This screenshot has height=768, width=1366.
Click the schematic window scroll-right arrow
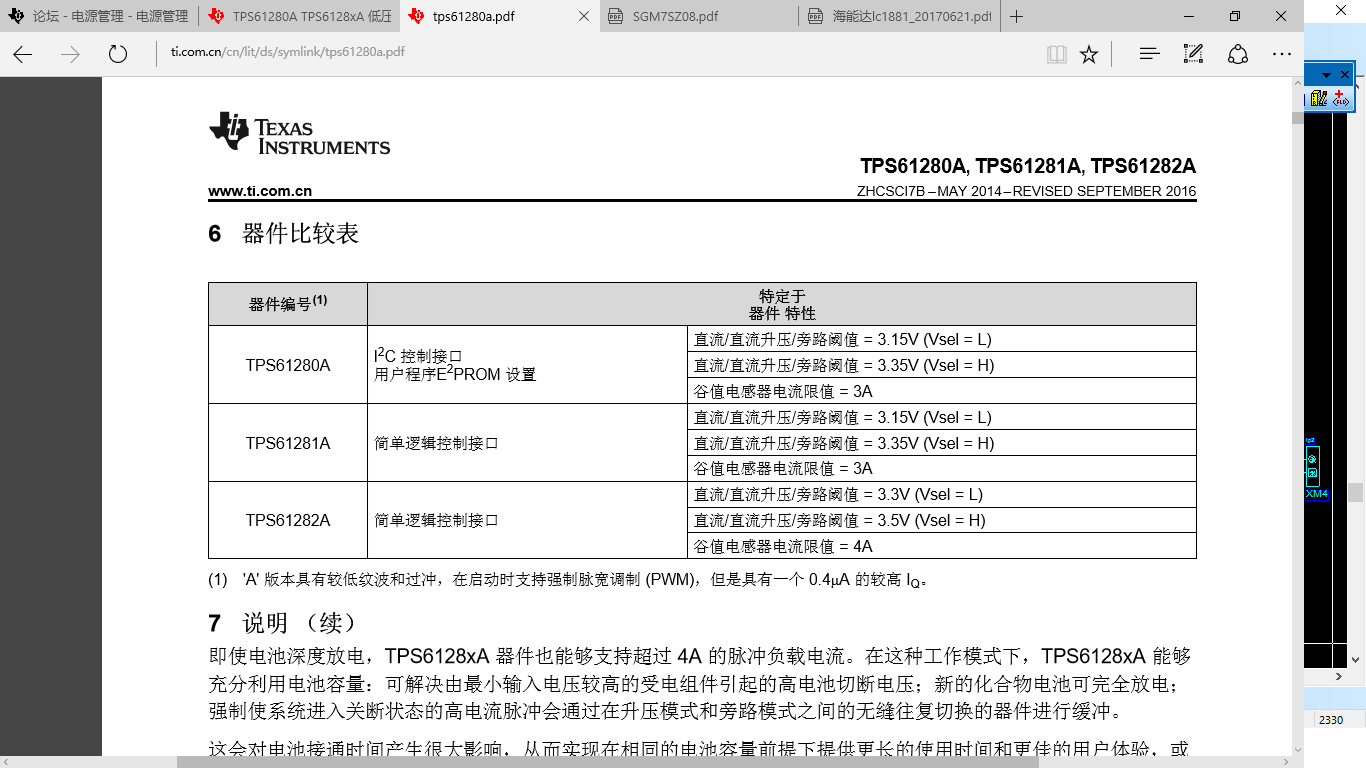1338,677
